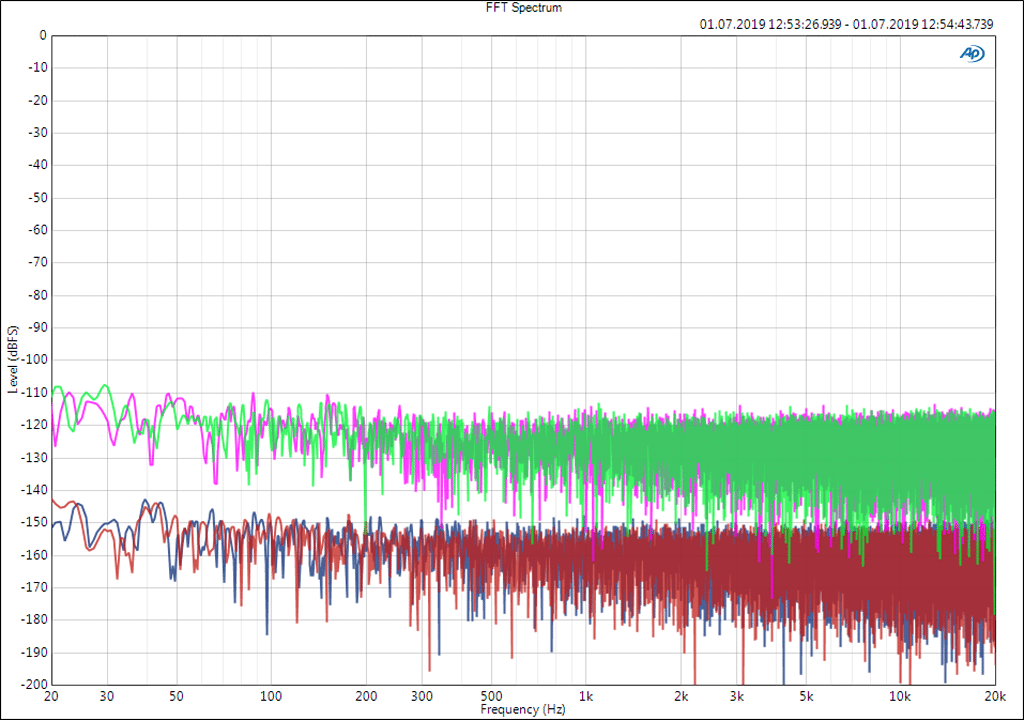Click the AP logo in the graph corner
This screenshot has height=720, width=1024.
(971, 54)
